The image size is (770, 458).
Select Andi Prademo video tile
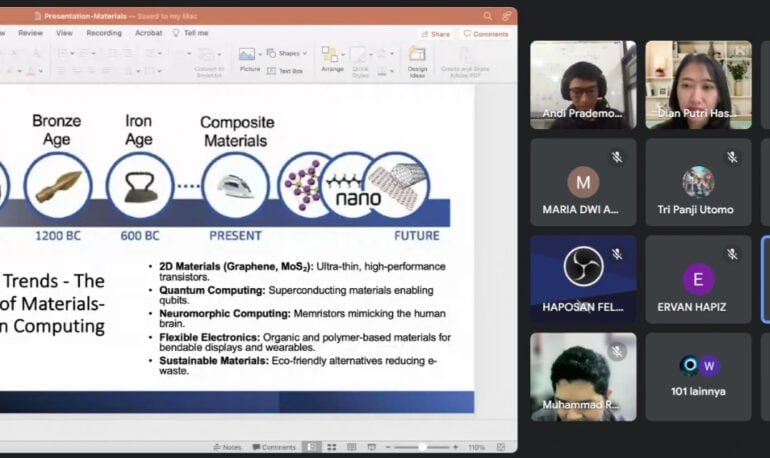pos(583,85)
